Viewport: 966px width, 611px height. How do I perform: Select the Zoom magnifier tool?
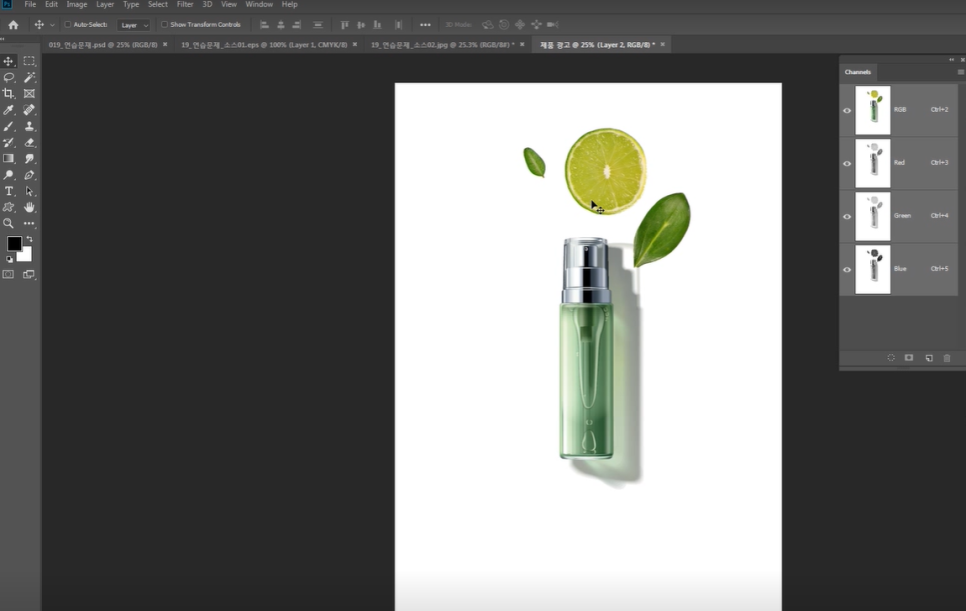coord(9,224)
